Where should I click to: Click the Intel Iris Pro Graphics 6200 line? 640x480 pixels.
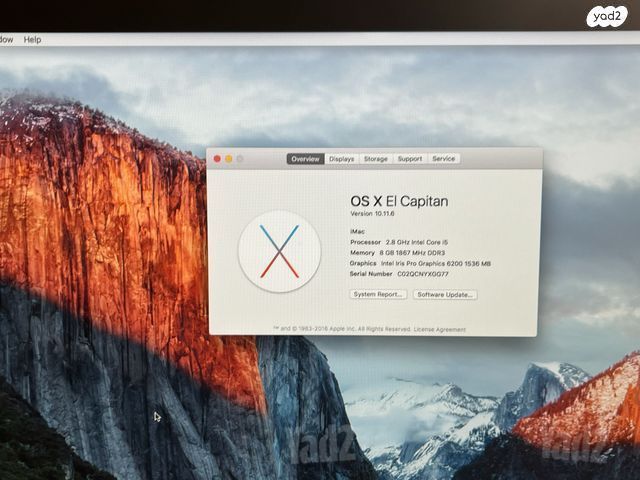[420, 263]
